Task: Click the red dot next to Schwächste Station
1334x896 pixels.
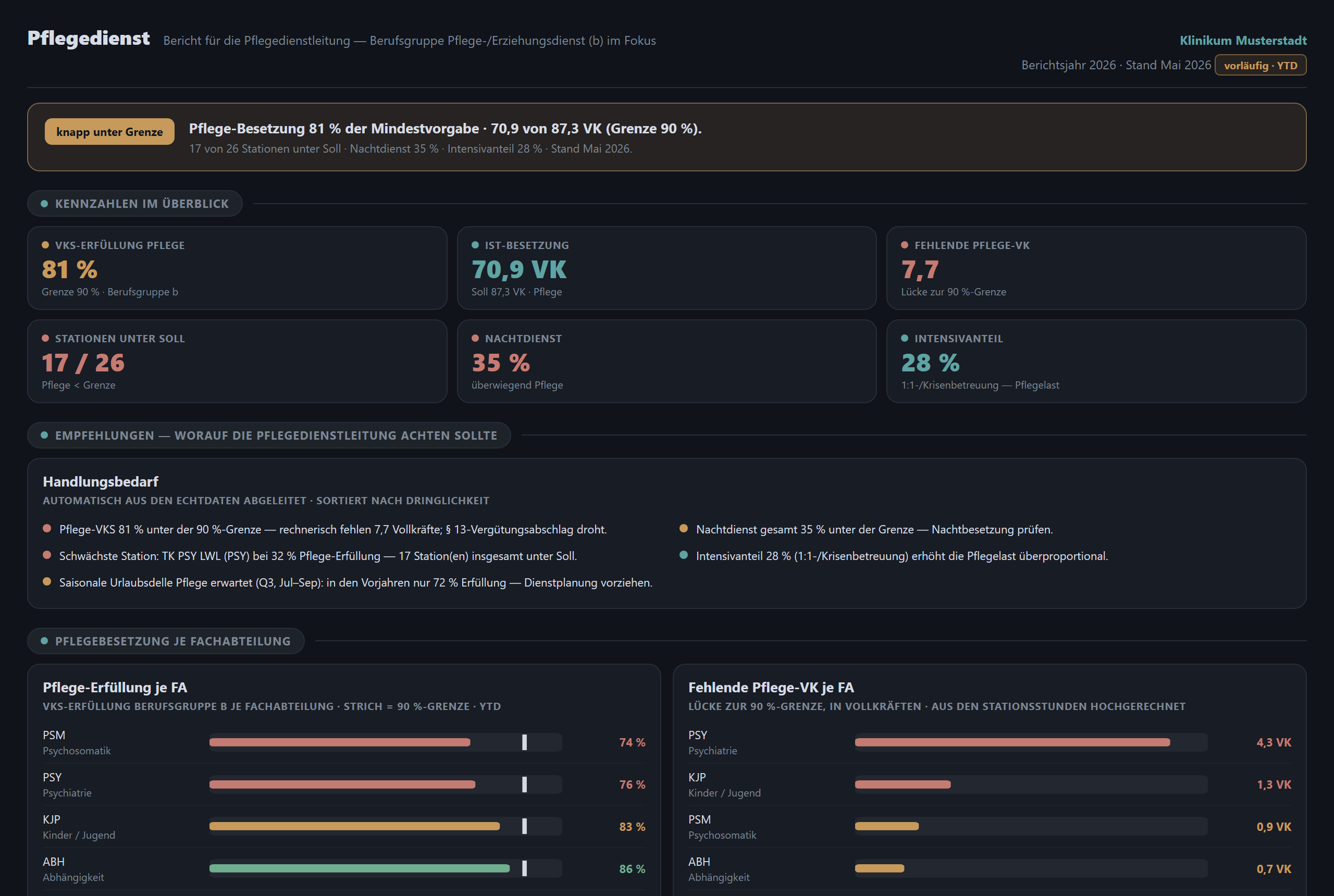Action: pyautogui.click(x=47, y=555)
